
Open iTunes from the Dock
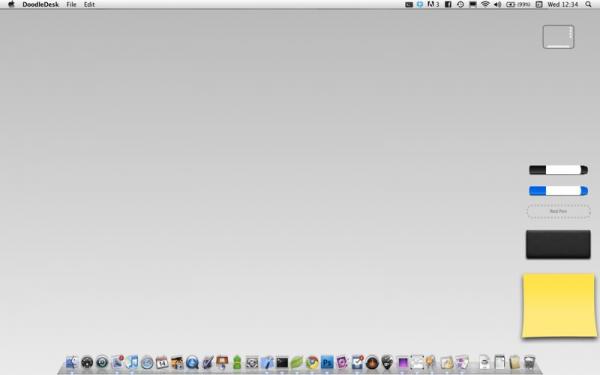132,362
